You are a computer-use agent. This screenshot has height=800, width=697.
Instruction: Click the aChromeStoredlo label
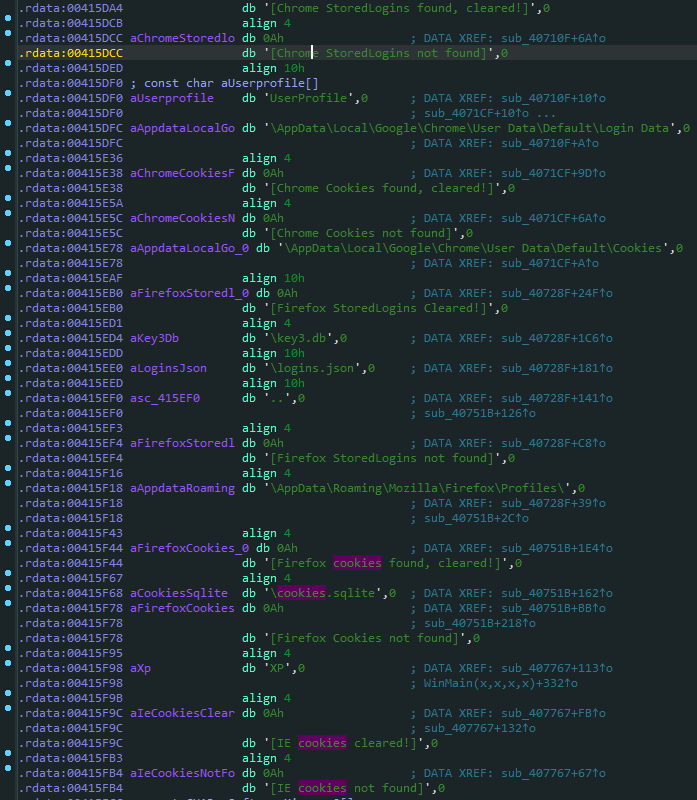(x=182, y=38)
